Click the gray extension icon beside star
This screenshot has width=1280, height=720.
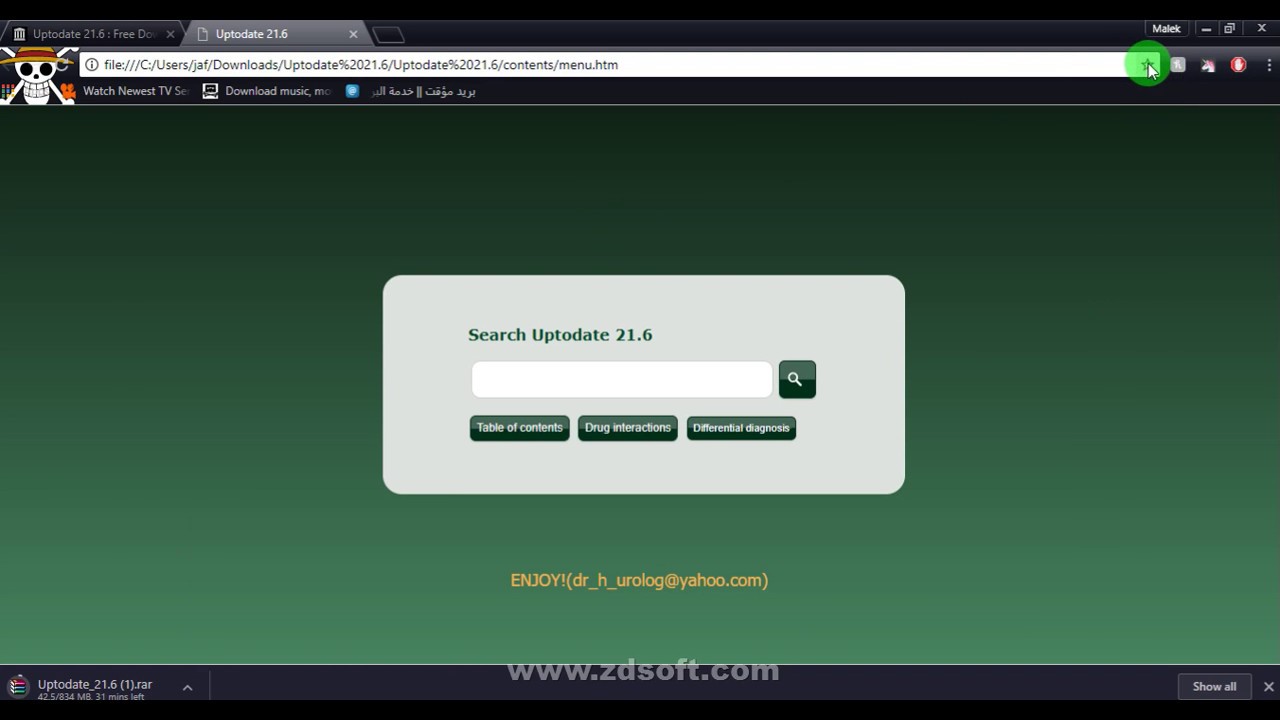click(x=1178, y=65)
